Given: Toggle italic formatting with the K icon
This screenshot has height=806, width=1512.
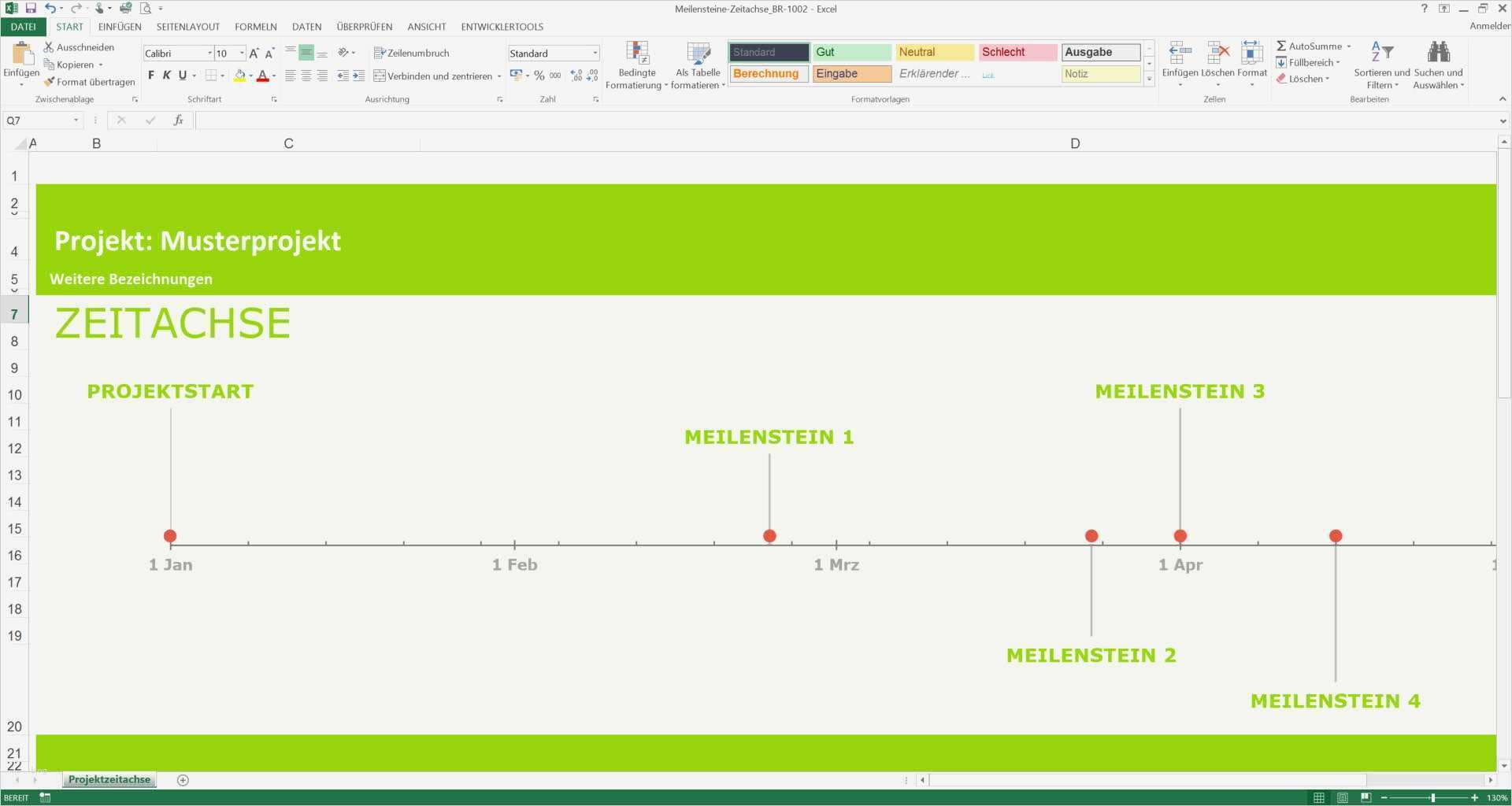Looking at the screenshot, I should pyautogui.click(x=166, y=76).
